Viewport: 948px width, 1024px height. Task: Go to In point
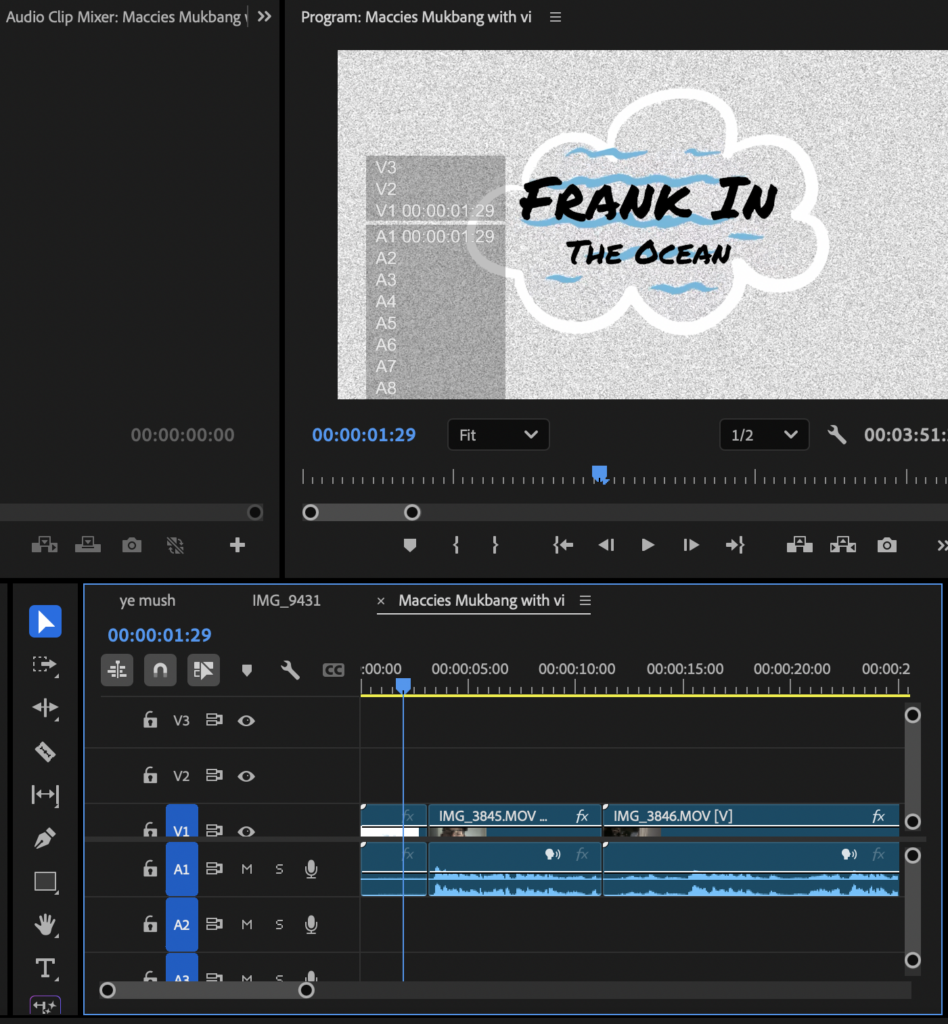pyautogui.click(x=563, y=545)
